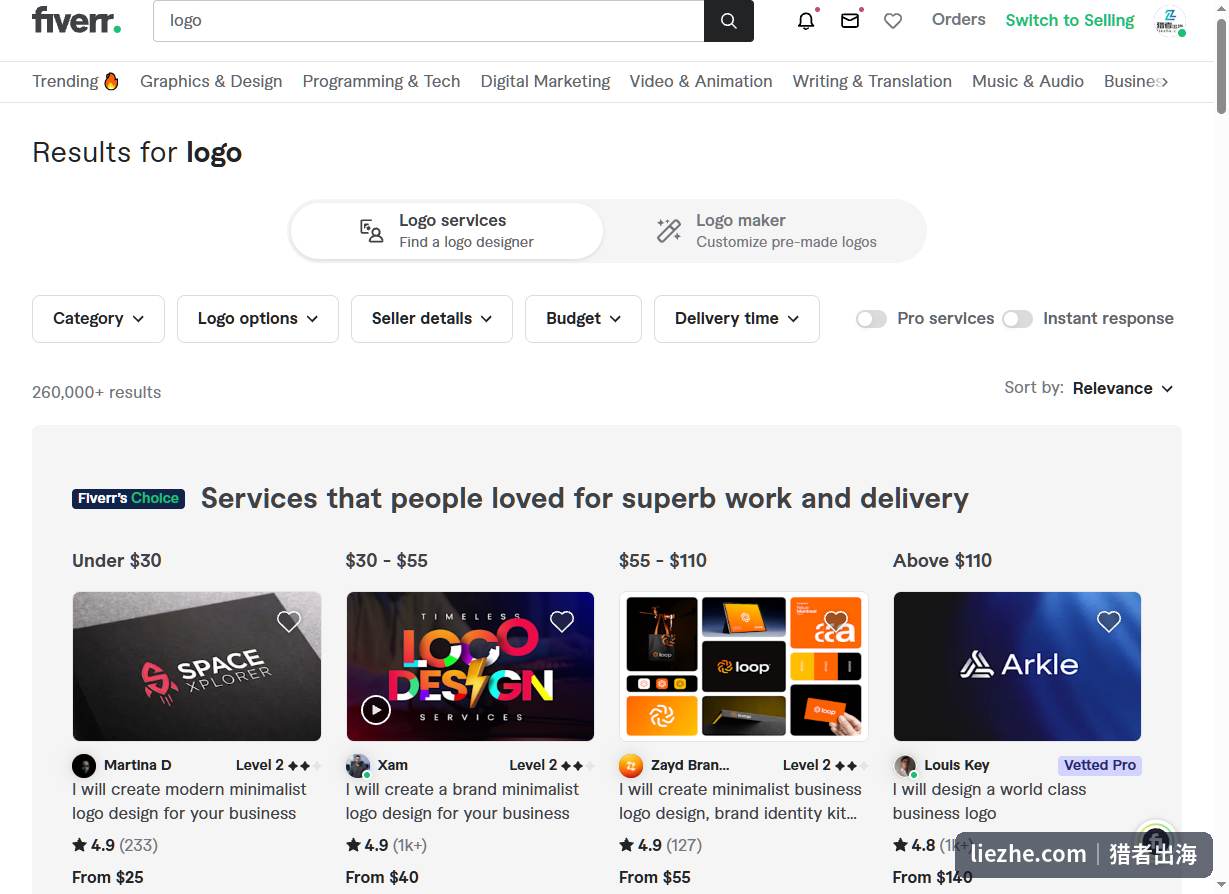Image resolution: width=1229 pixels, height=894 pixels.
Task: Select the Logo maker tab
Action: pos(766,231)
